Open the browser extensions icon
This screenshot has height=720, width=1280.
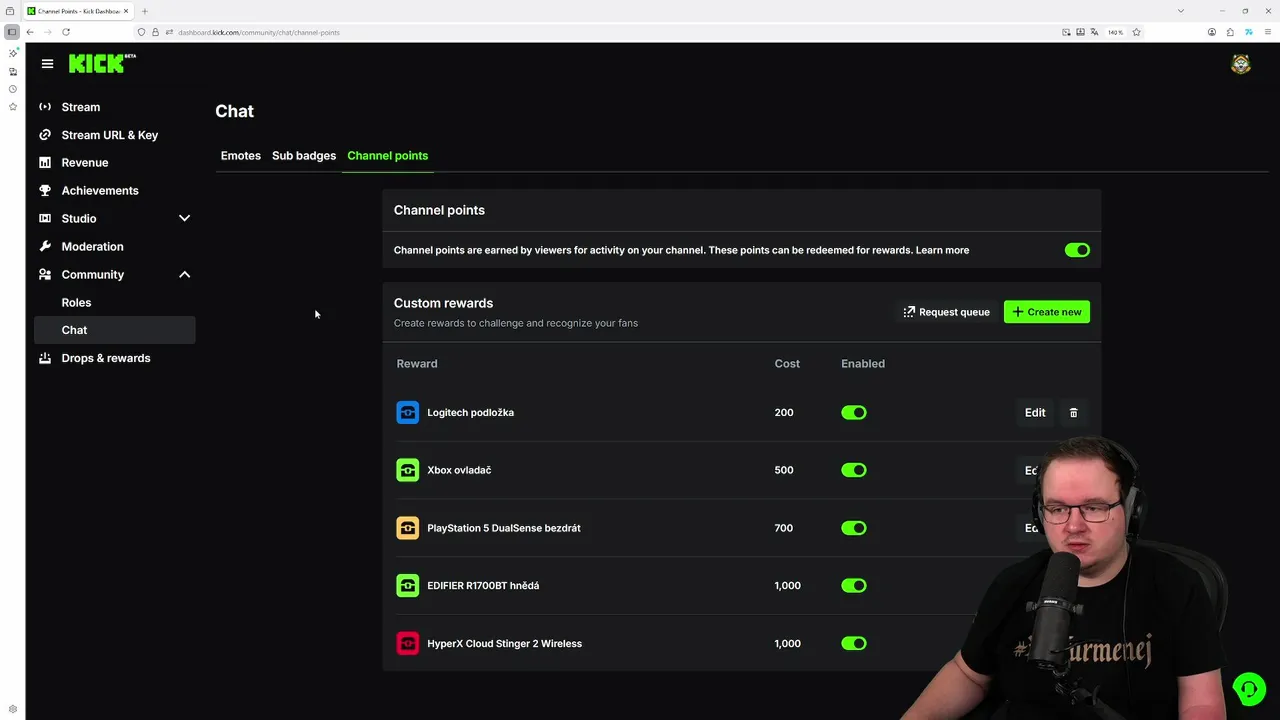pyautogui.click(x=1230, y=32)
